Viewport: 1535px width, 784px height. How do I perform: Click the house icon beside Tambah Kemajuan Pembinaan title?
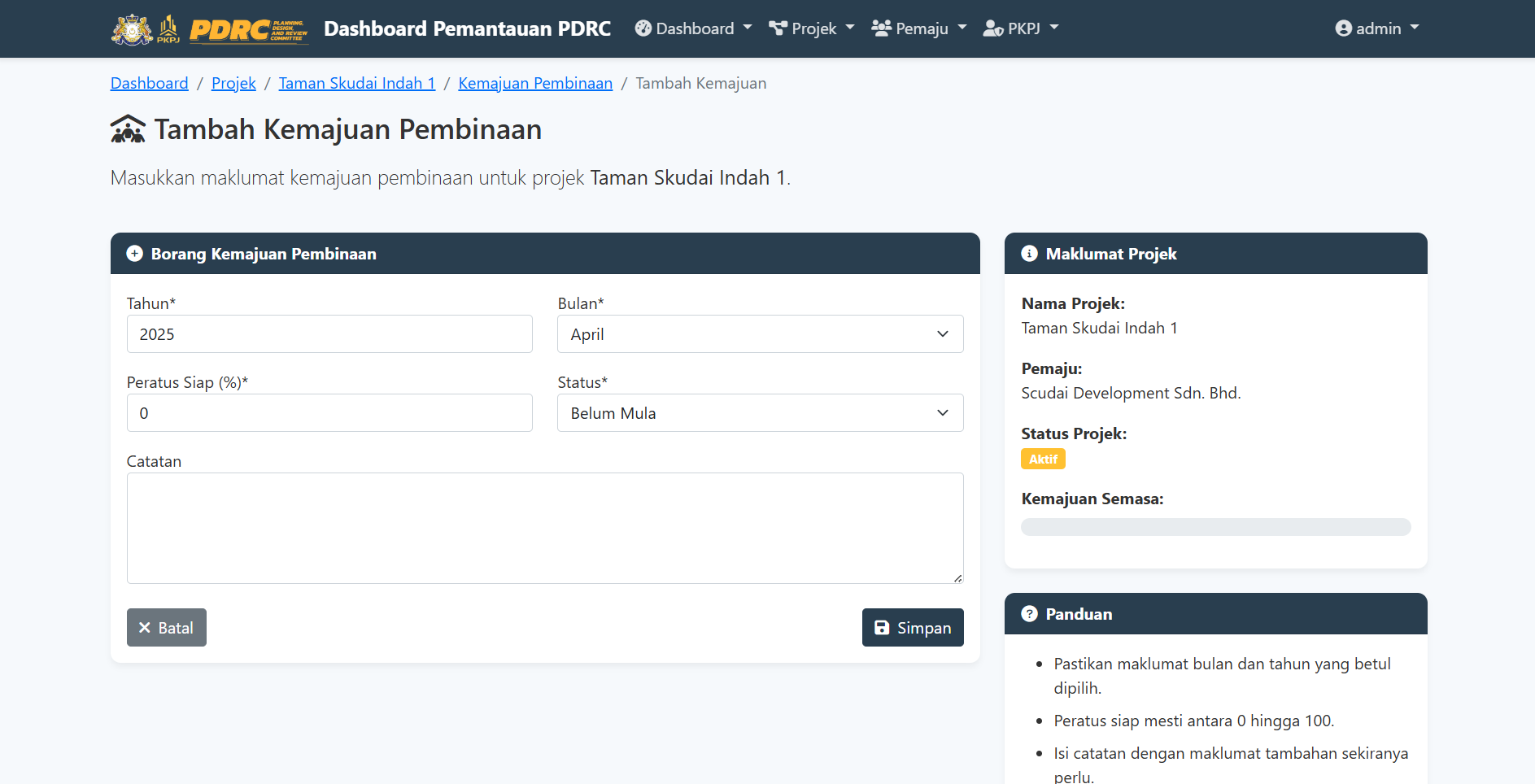(127, 128)
